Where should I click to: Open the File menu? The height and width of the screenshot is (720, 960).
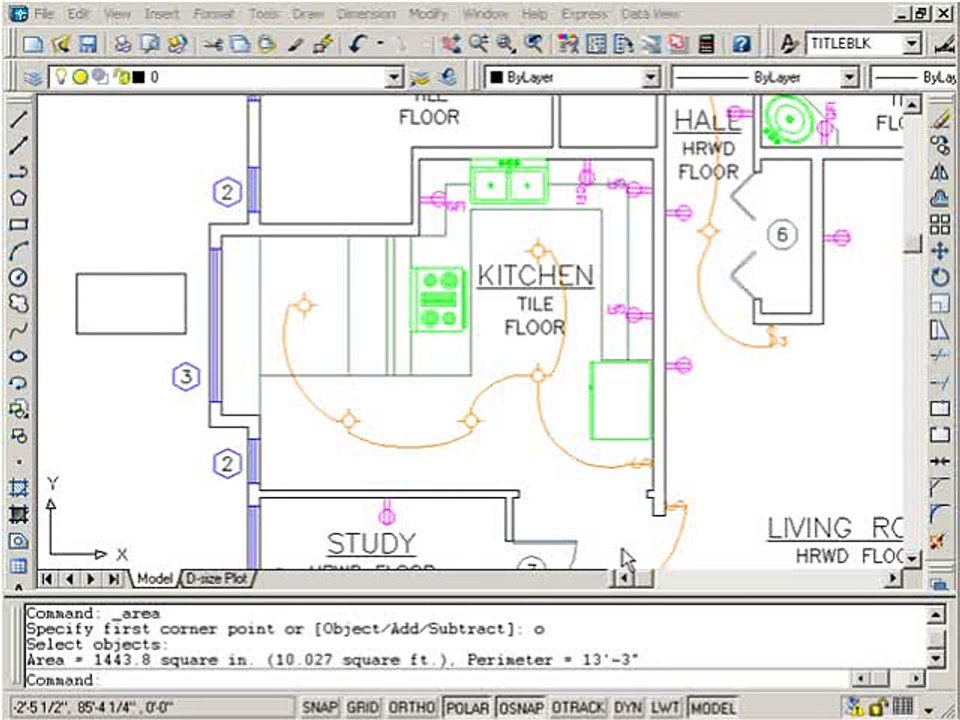(43, 13)
